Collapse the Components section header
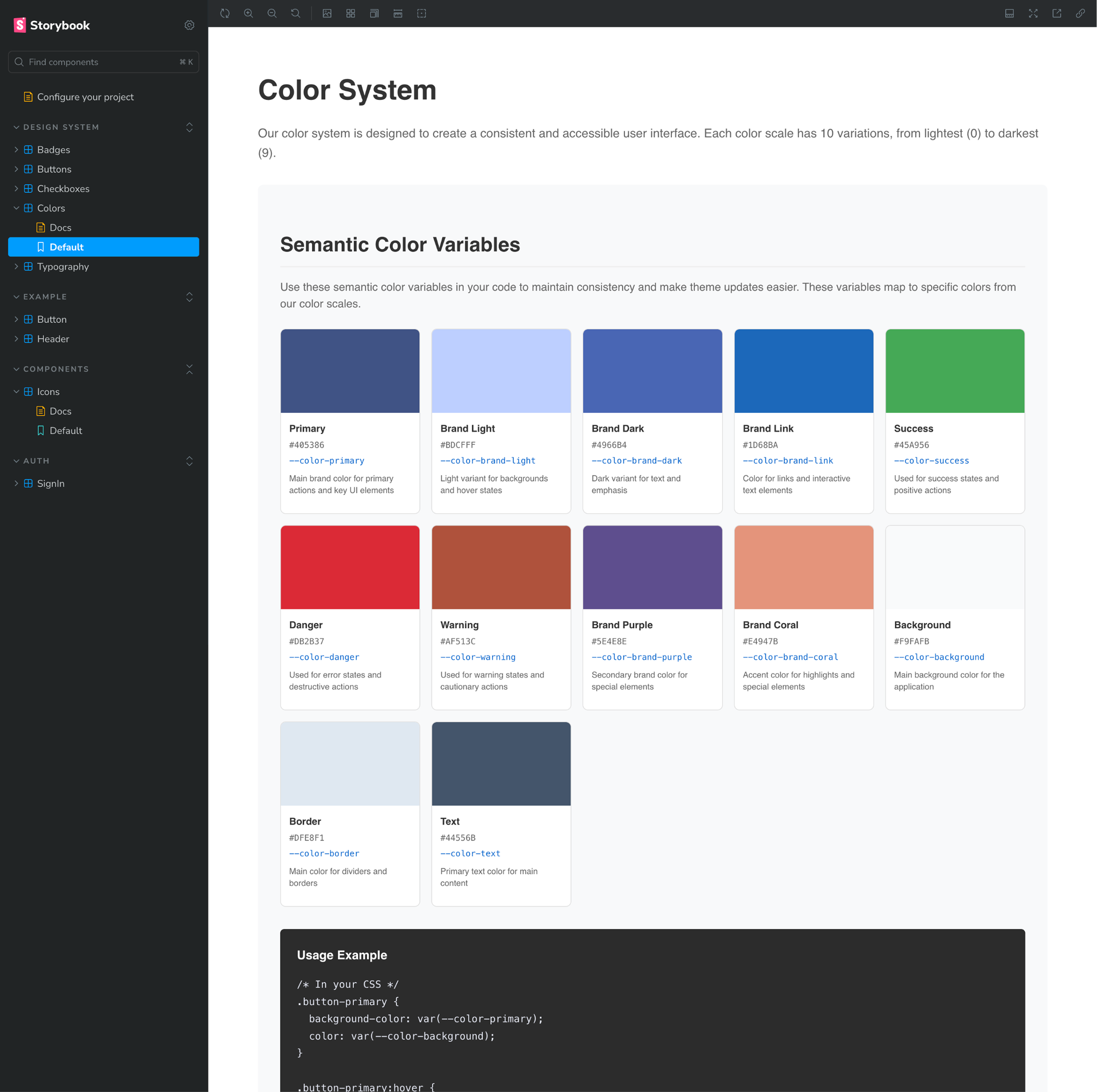 coord(51,369)
